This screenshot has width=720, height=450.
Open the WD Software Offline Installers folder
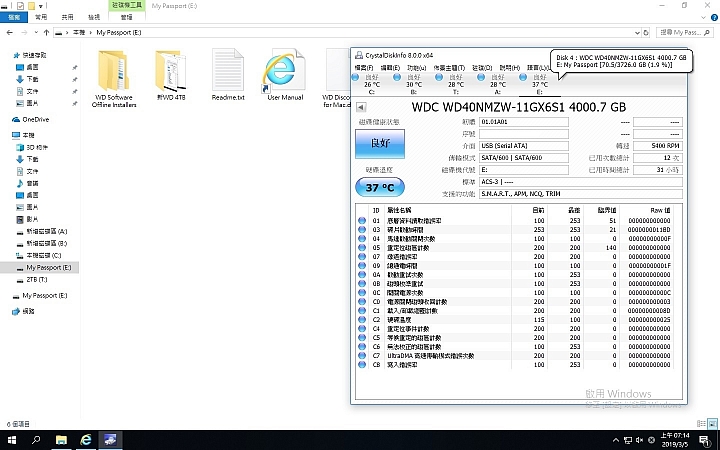tap(114, 78)
